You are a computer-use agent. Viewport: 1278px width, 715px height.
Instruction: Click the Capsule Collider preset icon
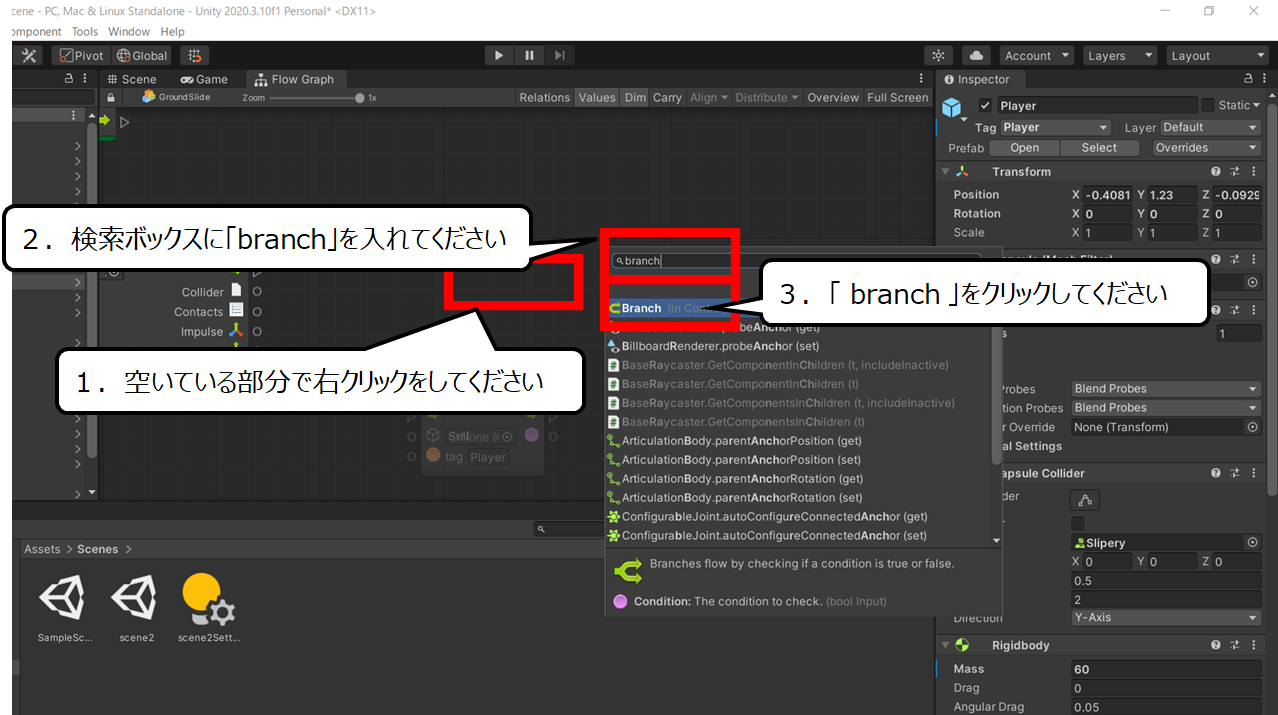click(x=1235, y=473)
